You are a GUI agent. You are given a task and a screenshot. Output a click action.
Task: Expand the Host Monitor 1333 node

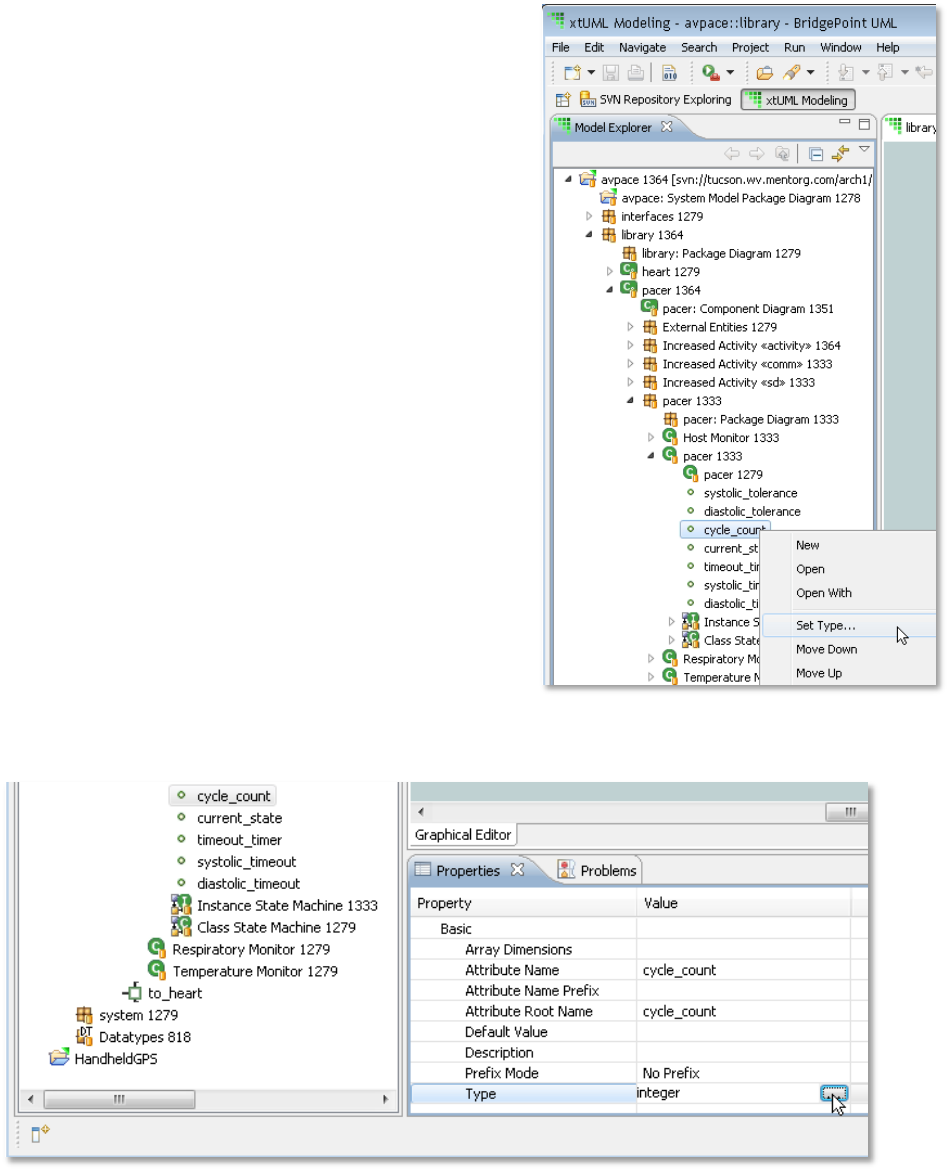pyautogui.click(x=651, y=437)
